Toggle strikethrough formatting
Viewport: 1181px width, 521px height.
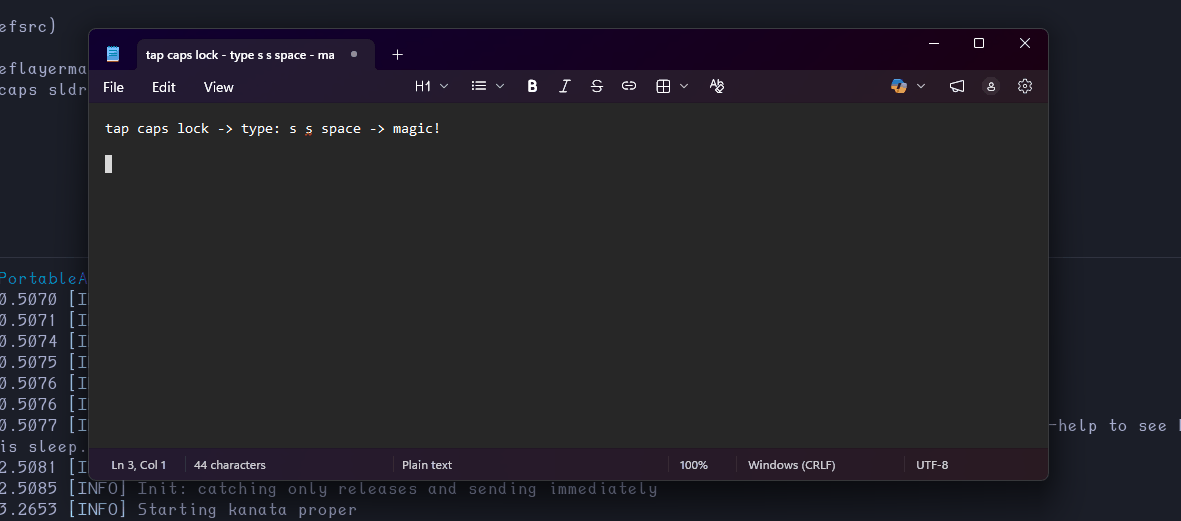click(597, 87)
